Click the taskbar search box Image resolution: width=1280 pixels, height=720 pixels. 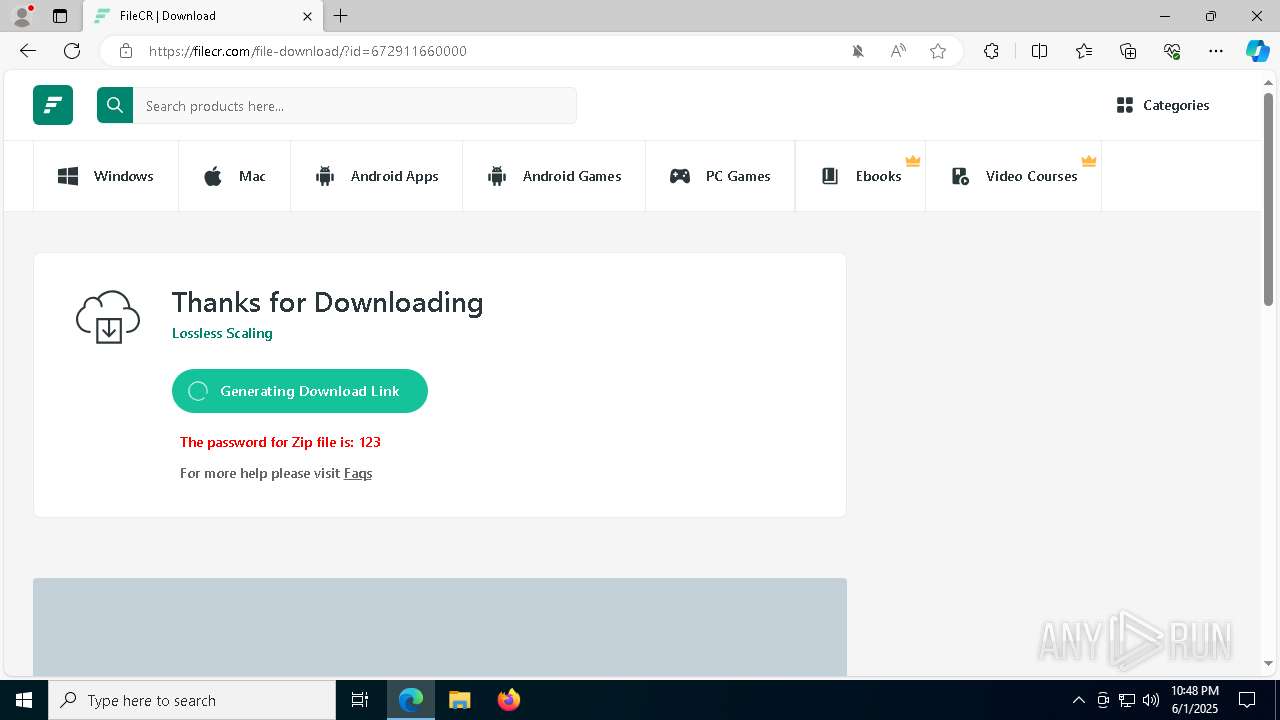192,700
